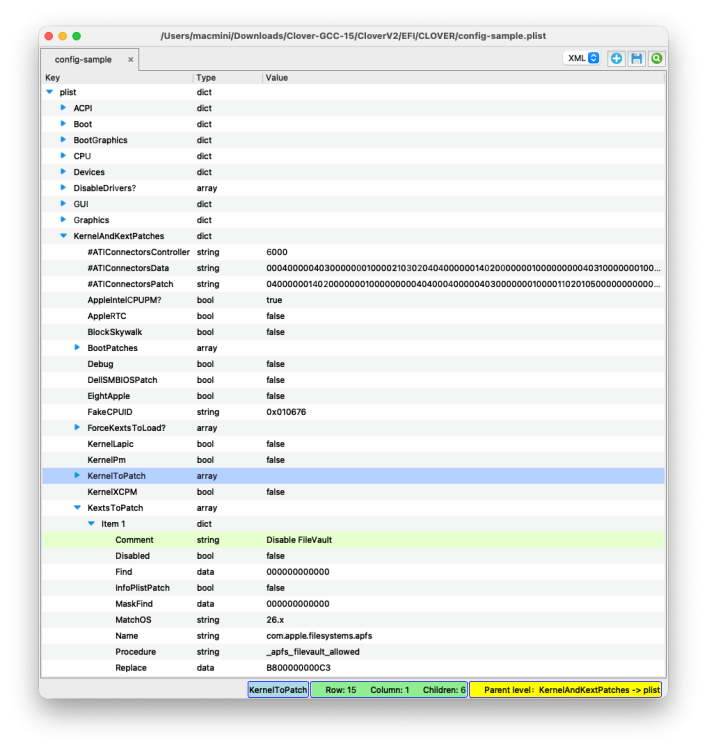Expand the DisableDrivers? array node
Viewport: 707px width, 750px height.
[x=63, y=188]
